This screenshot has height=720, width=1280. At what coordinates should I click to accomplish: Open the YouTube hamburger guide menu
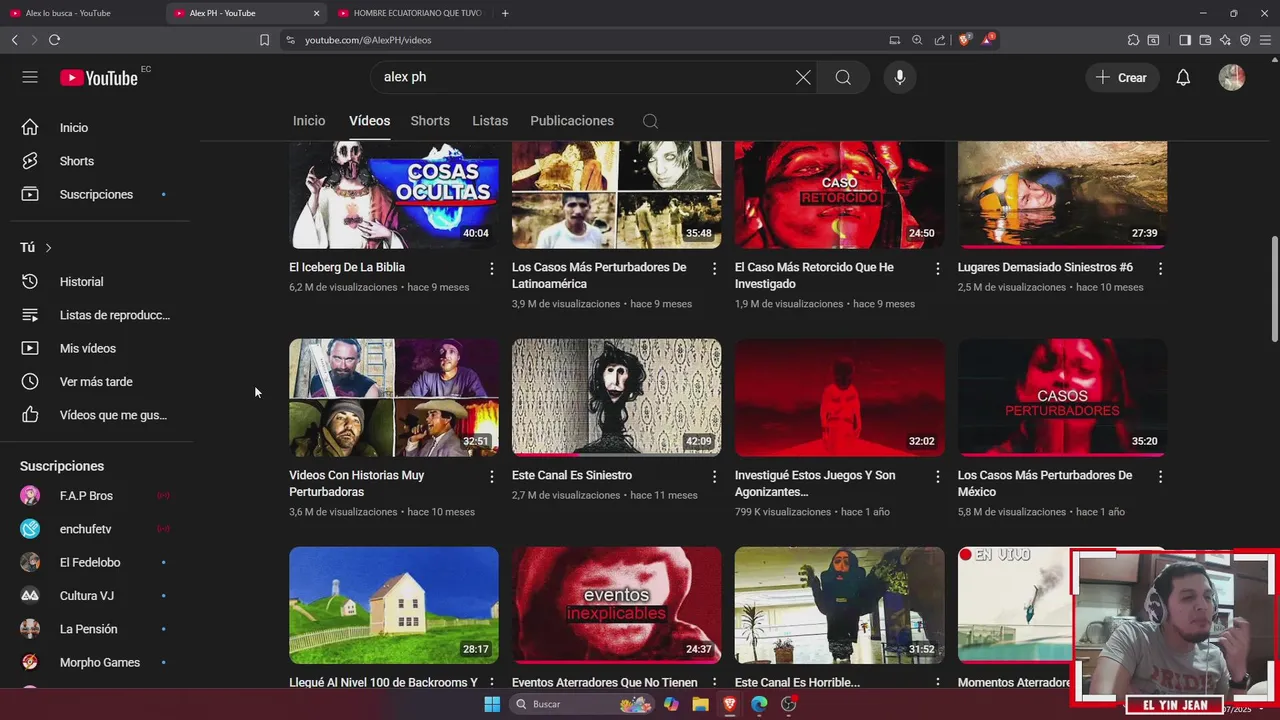coord(30,77)
